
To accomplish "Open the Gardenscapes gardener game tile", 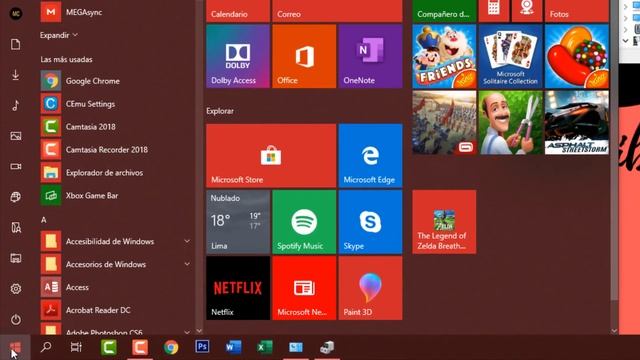I will tap(510, 122).
